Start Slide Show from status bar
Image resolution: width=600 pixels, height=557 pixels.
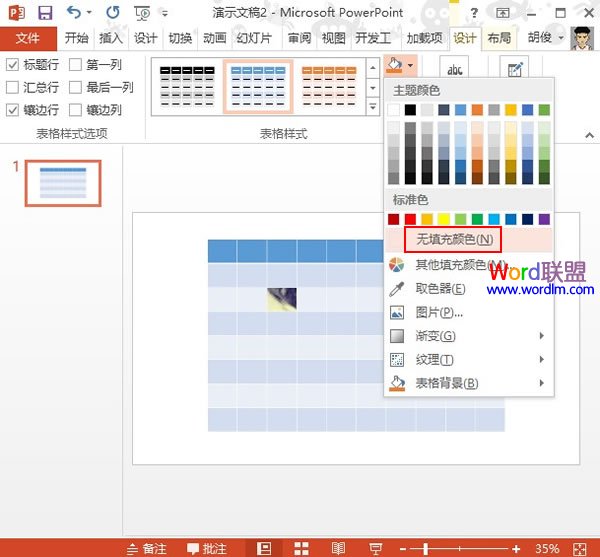[x=375, y=549]
